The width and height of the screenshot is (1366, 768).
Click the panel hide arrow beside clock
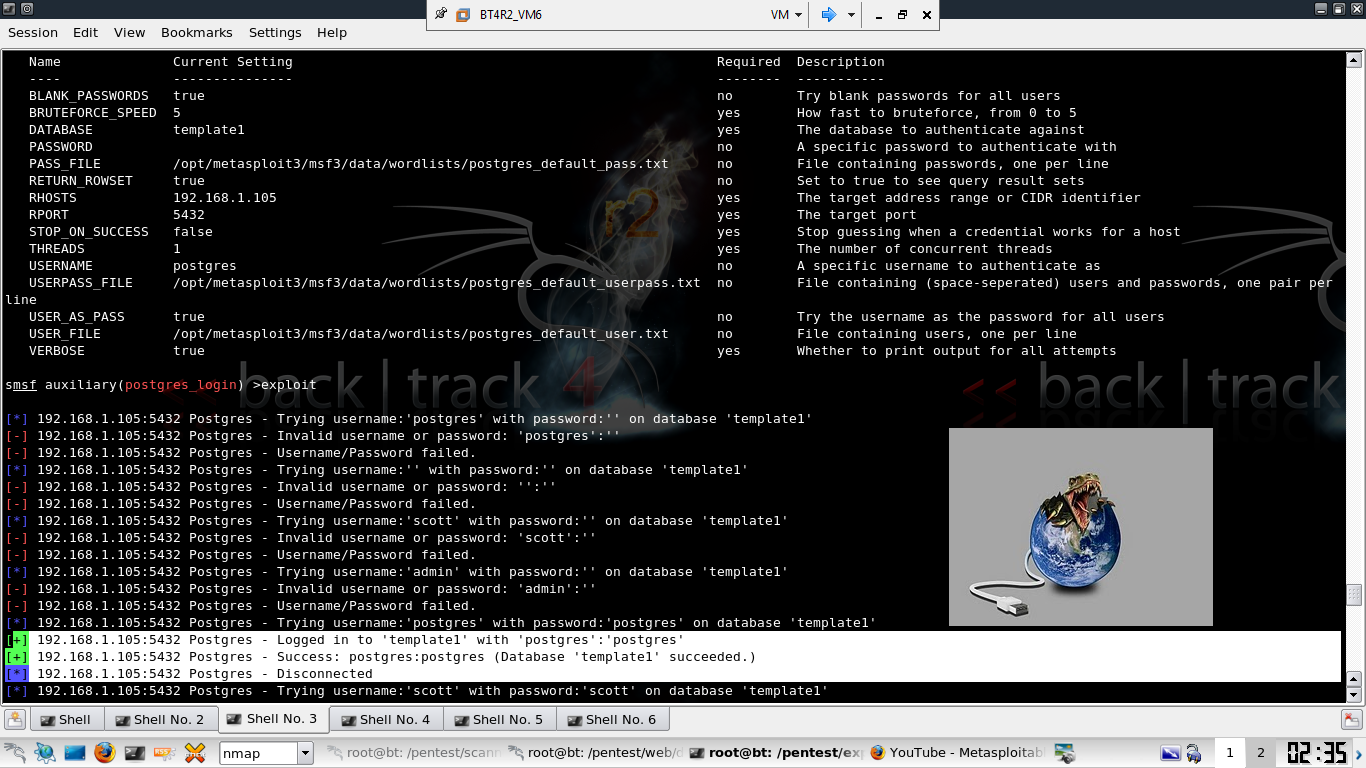click(x=1358, y=753)
